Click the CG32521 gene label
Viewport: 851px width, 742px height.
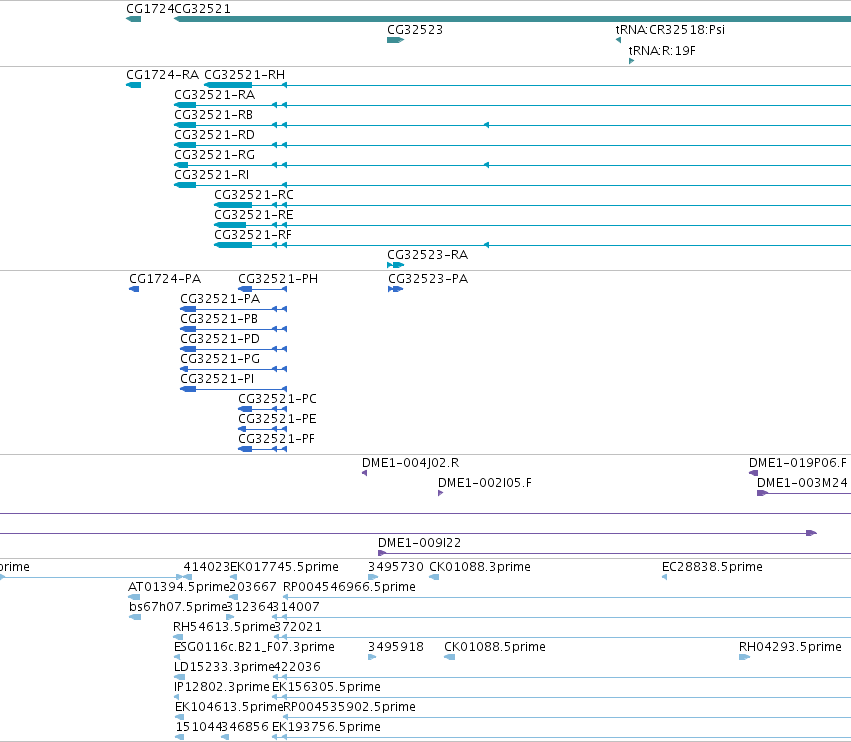click(x=202, y=9)
